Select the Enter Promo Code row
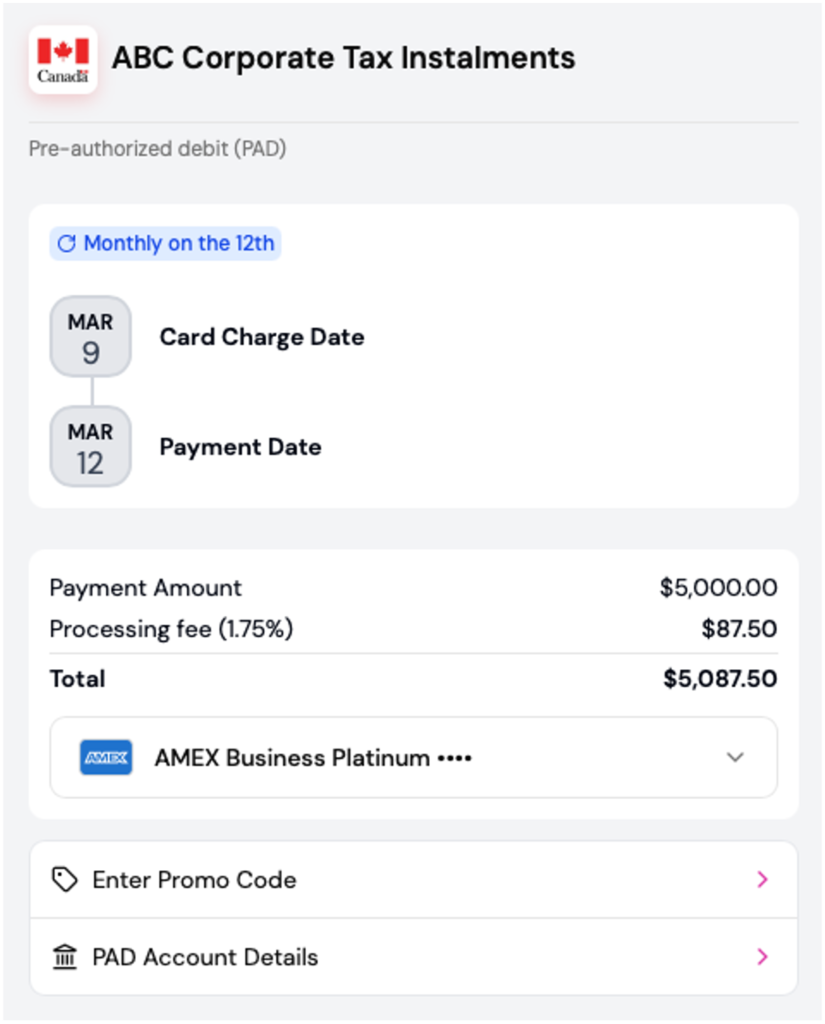Screen dimensions: 825x1024 413,880
